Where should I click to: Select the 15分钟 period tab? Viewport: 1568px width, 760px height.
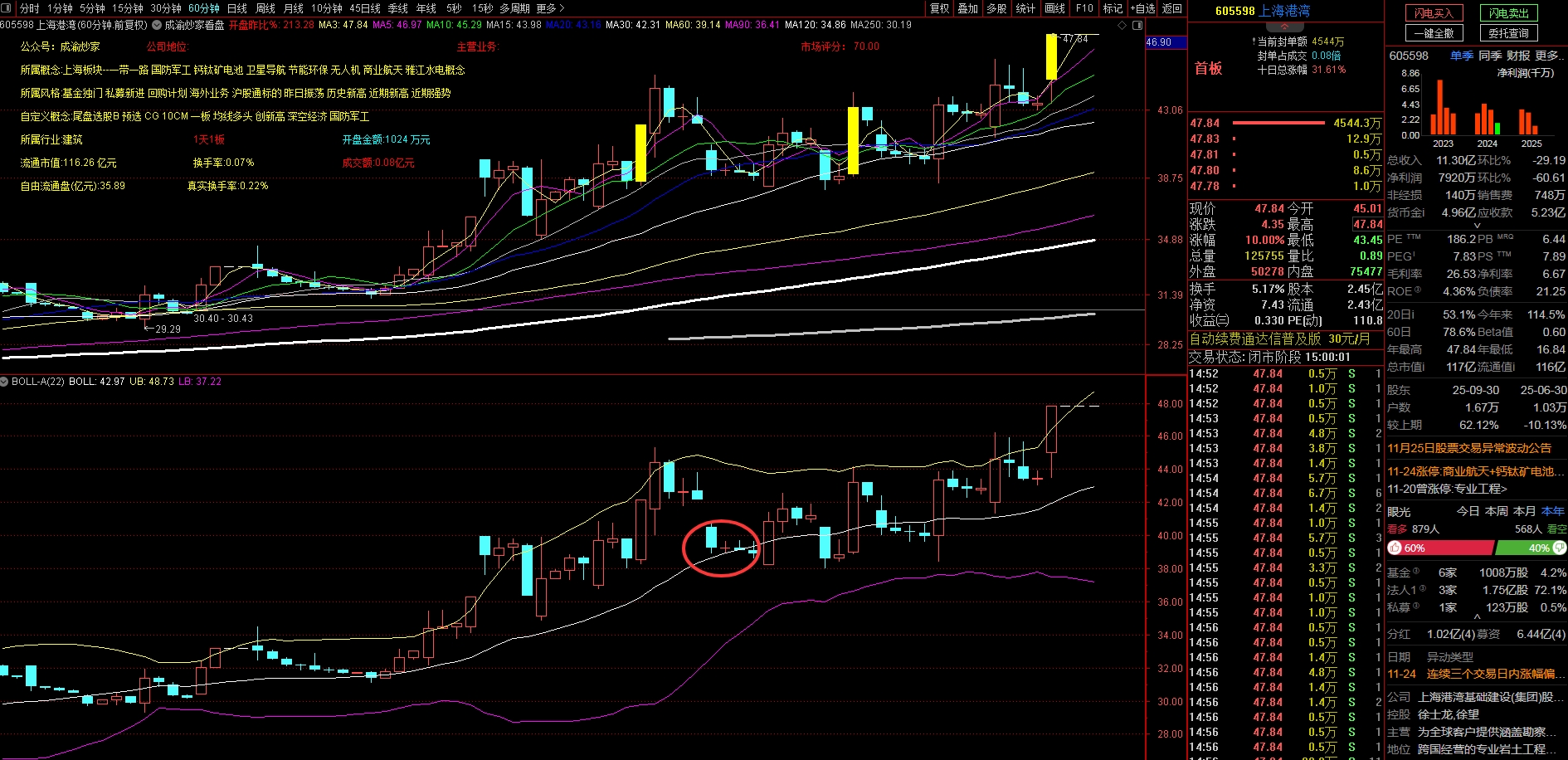[x=128, y=8]
